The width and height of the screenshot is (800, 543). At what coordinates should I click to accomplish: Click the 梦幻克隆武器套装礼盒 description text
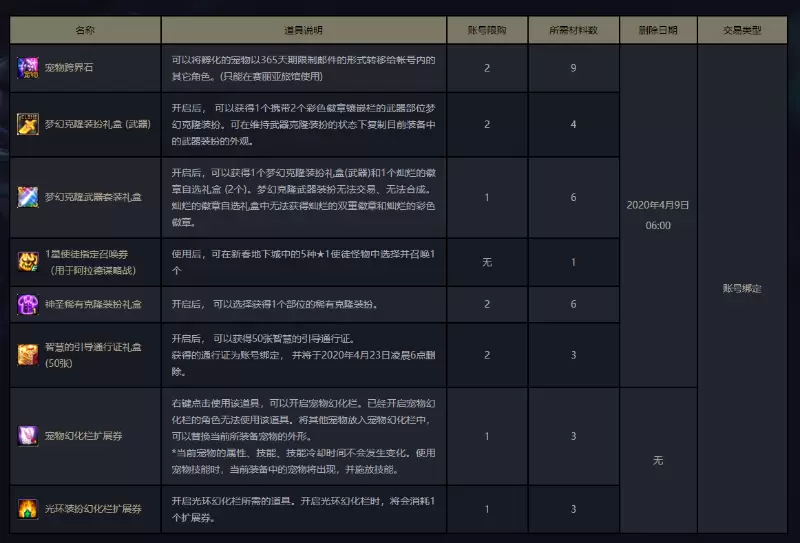click(x=304, y=198)
